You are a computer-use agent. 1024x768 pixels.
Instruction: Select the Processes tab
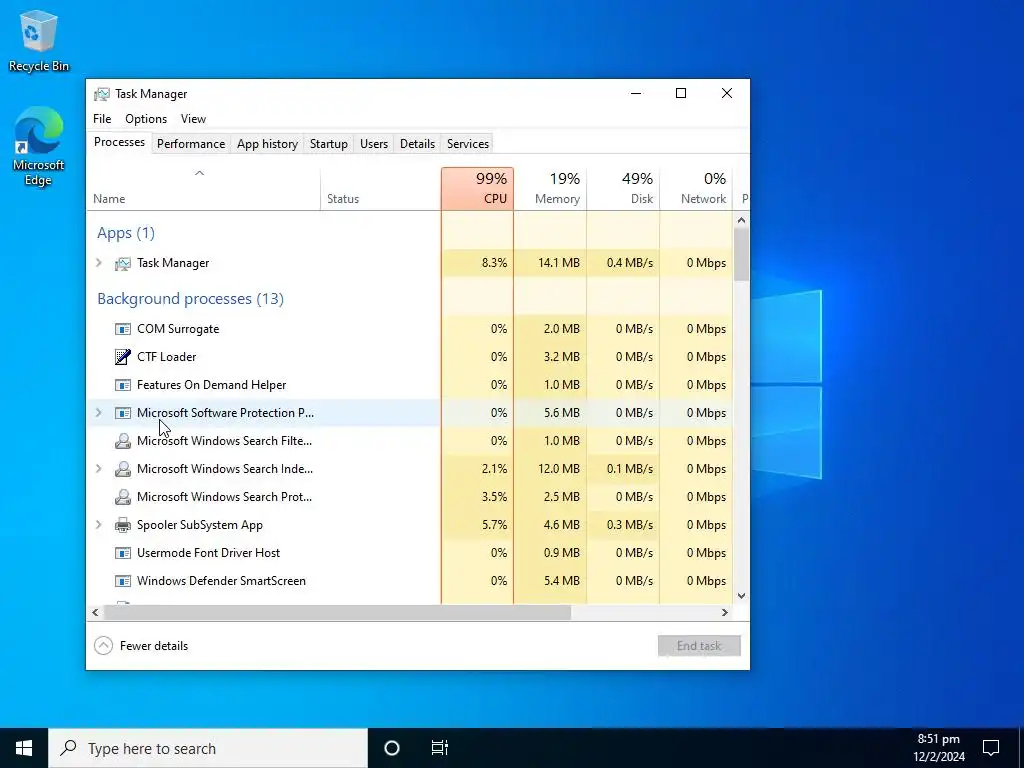pos(120,142)
